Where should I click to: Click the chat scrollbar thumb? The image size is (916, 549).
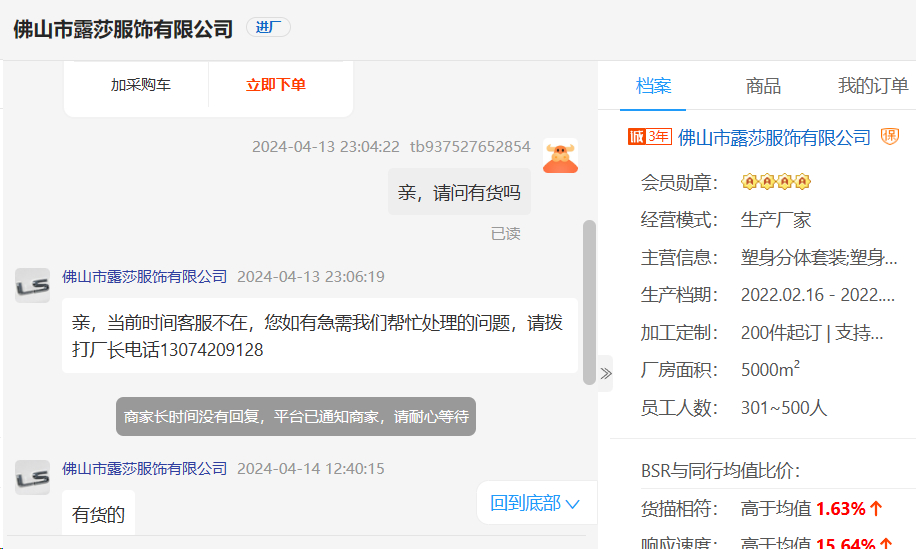pyautogui.click(x=589, y=302)
